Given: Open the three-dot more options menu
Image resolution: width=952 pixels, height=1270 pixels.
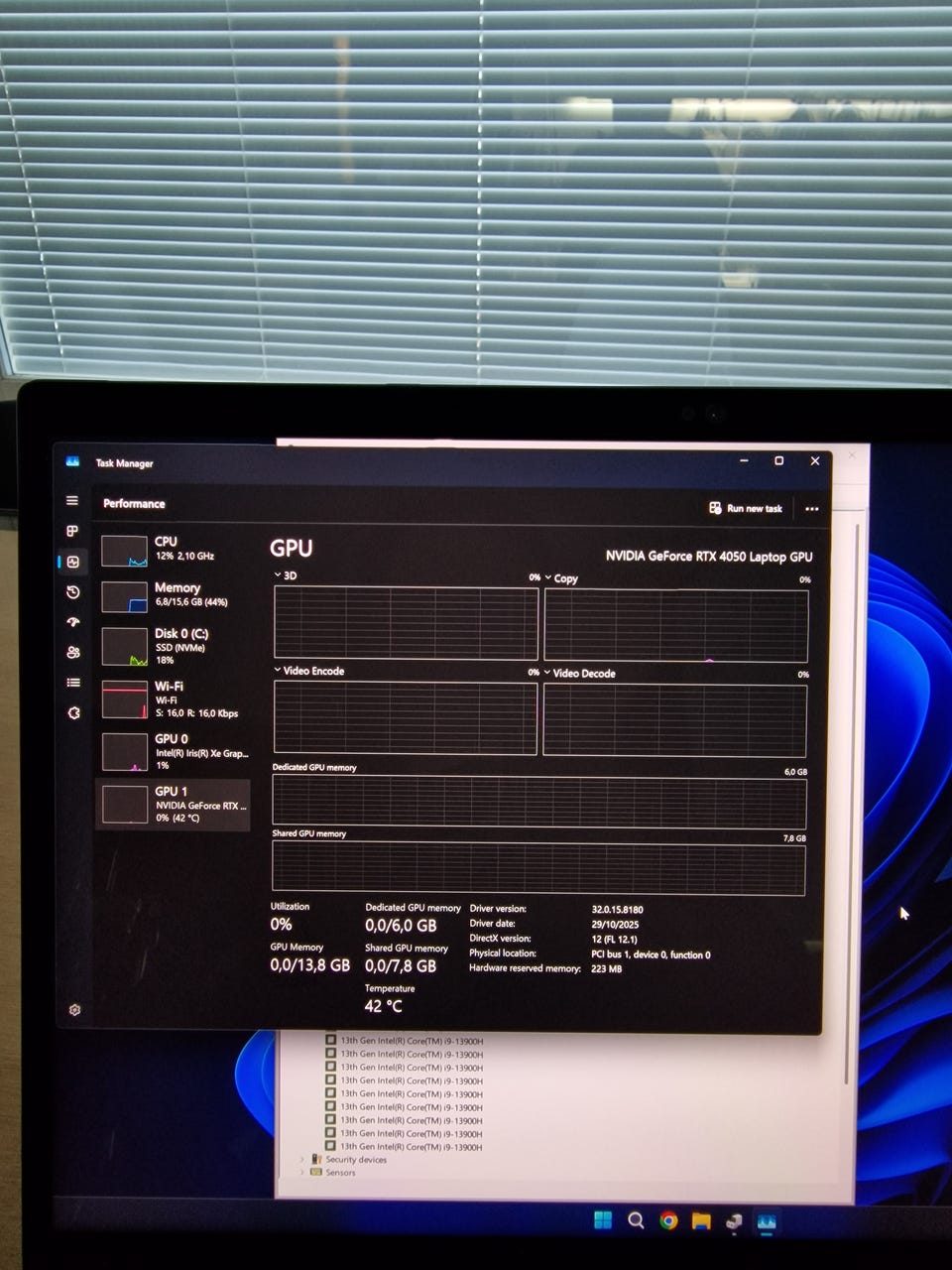Looking at the screenshot, I should pyautogui.click(x=812, y=508).
